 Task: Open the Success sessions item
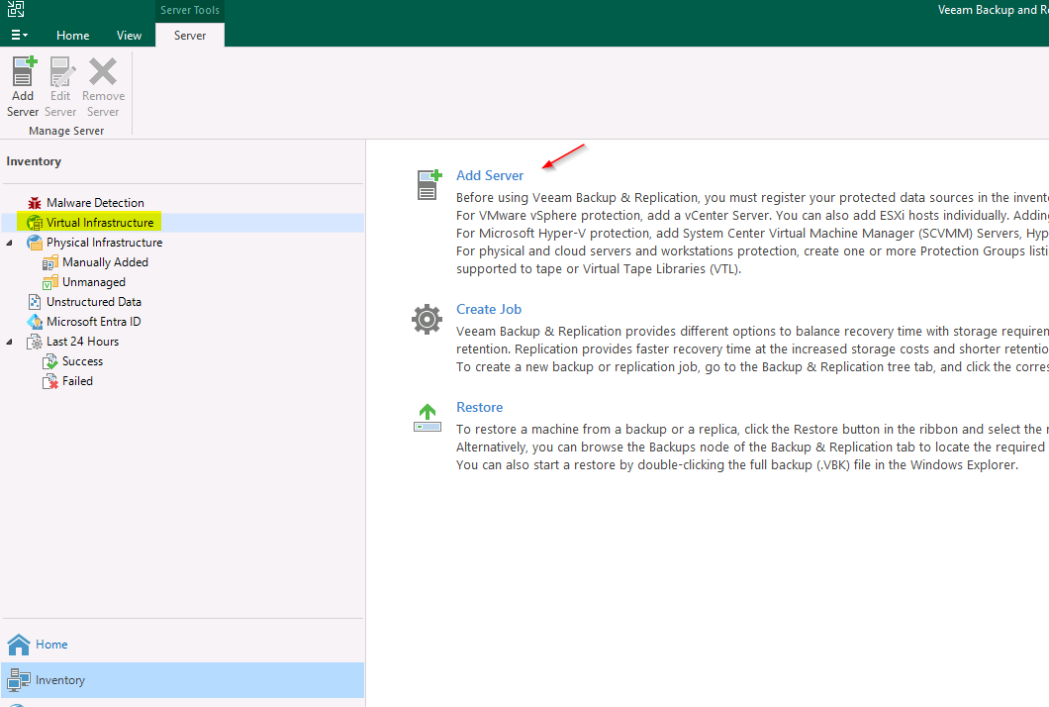coord(82,361)
